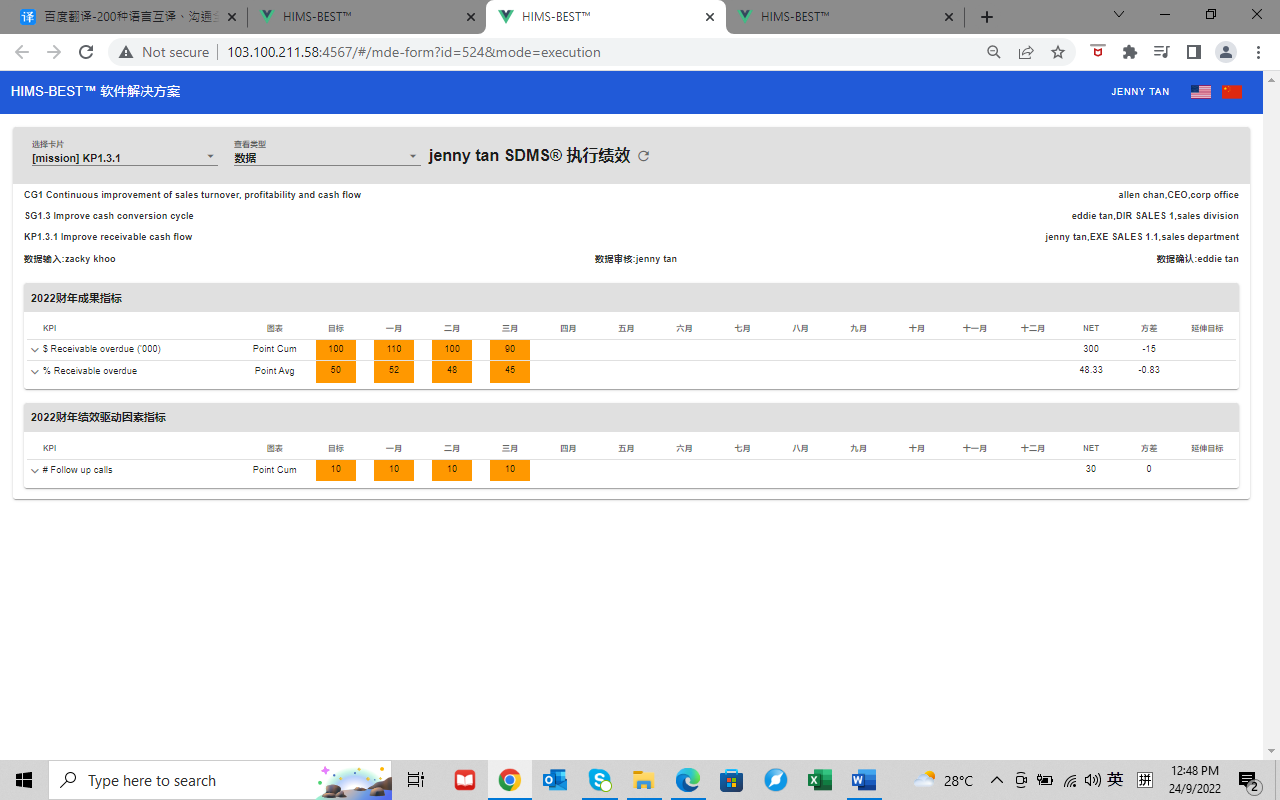This screenshot has height=800, width=1280.
Task: Share this page via address bar icon
Action: (x=1026, y=52)
